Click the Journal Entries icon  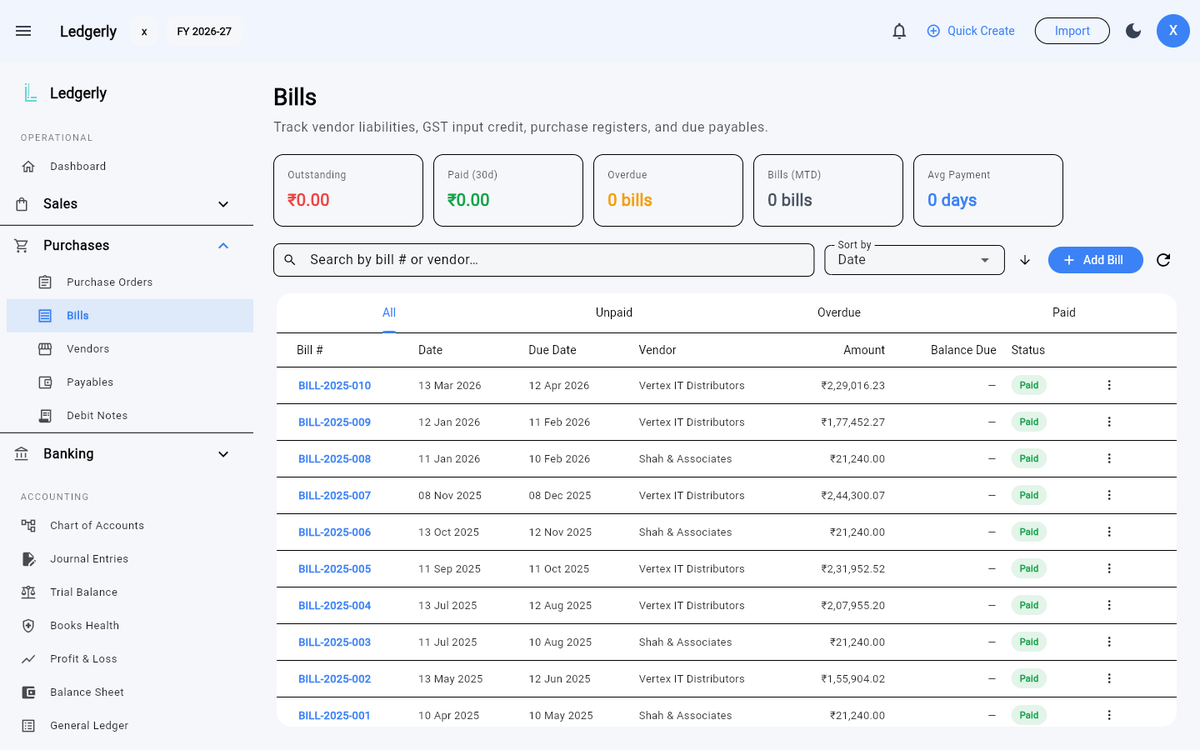(x=28, y=559)
